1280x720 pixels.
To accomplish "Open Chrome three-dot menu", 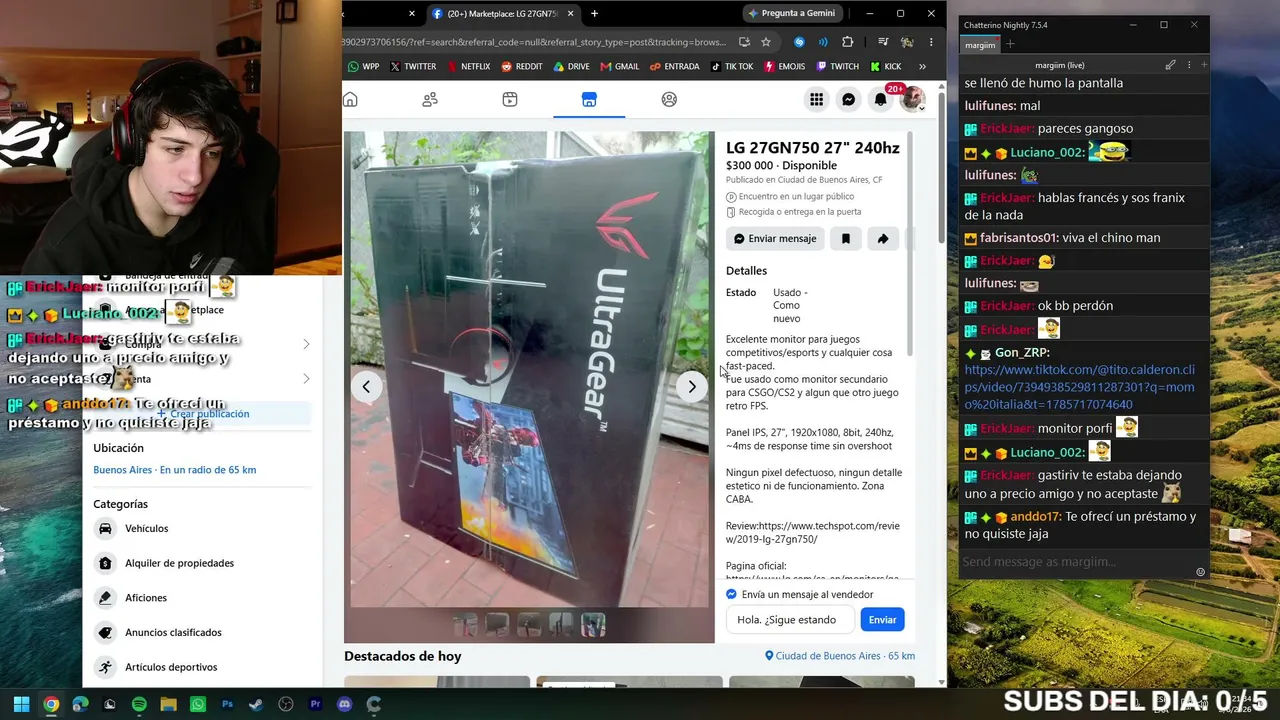I will tap(931, 42).
